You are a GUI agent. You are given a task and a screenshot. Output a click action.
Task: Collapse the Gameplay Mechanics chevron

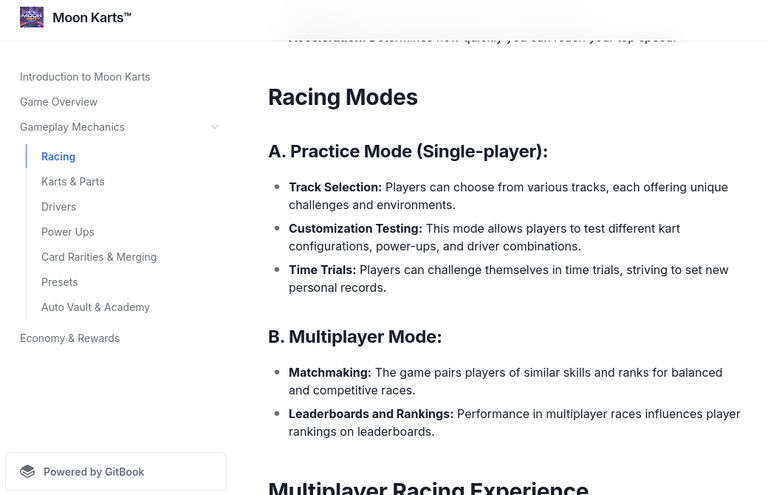(x=215, y=127)
